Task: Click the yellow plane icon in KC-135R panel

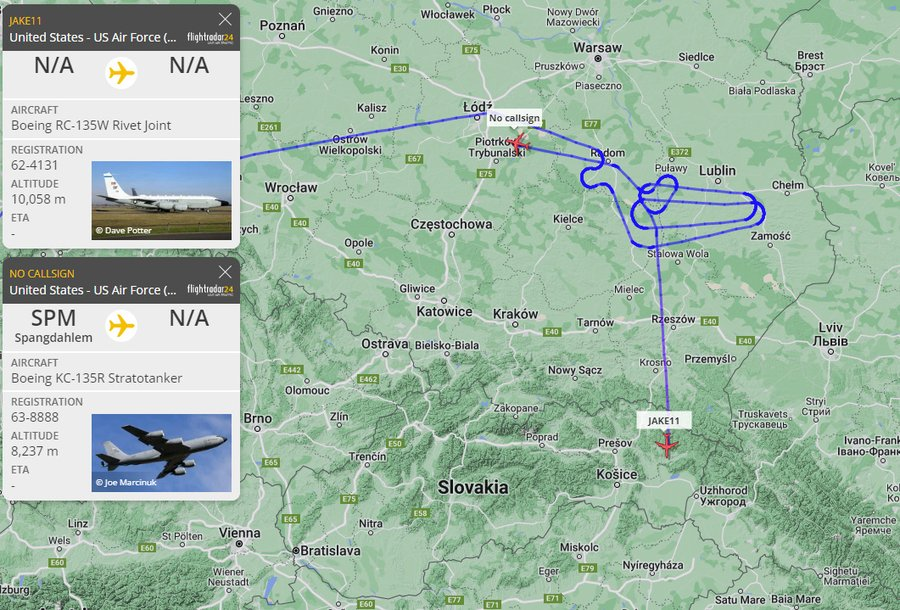Action: [x=121, y=326]
